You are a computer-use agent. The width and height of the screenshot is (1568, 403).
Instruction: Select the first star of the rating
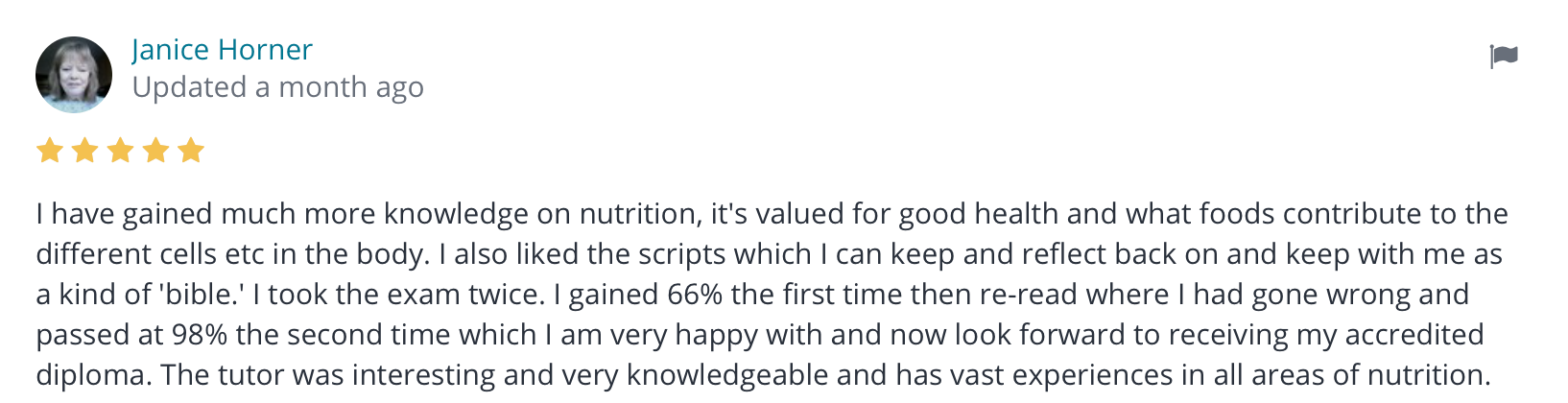[49, 151]
